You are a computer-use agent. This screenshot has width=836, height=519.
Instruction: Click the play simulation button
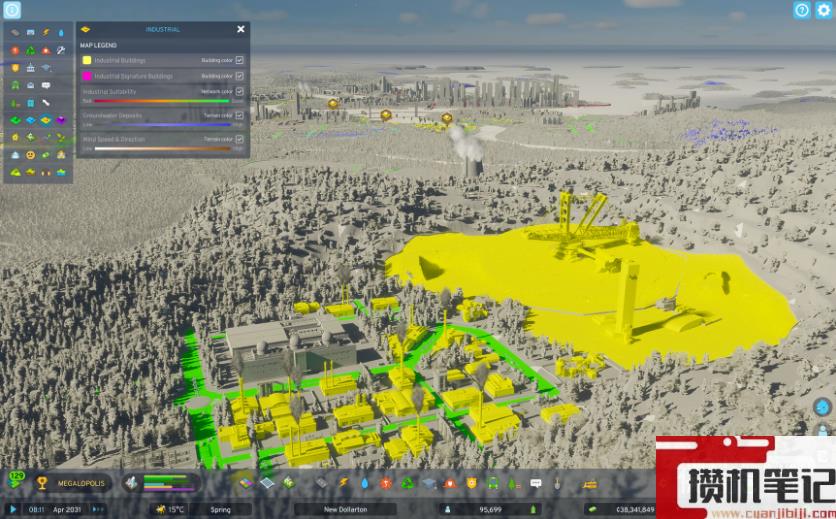click(x=12, y=509)
